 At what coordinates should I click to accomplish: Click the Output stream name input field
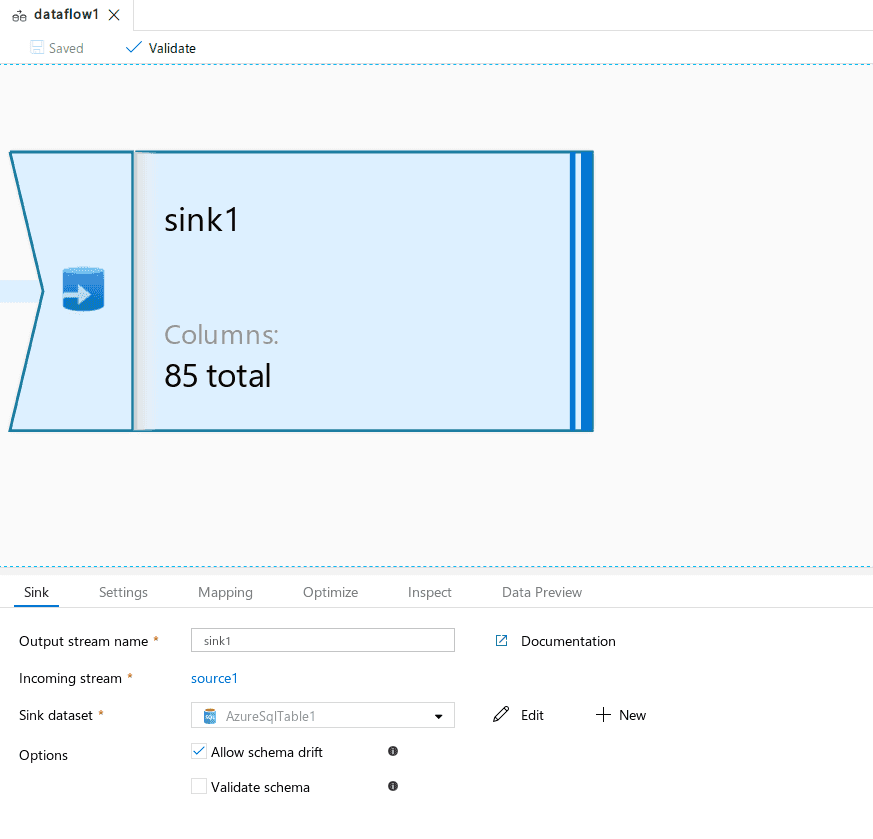pyautogui.click(x=322, y=640)
